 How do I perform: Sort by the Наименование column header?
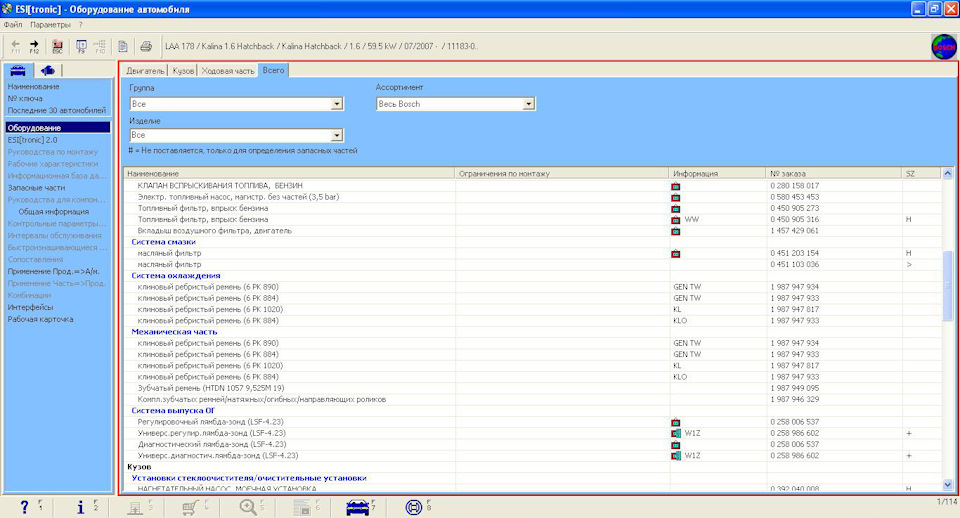[289, 173]
